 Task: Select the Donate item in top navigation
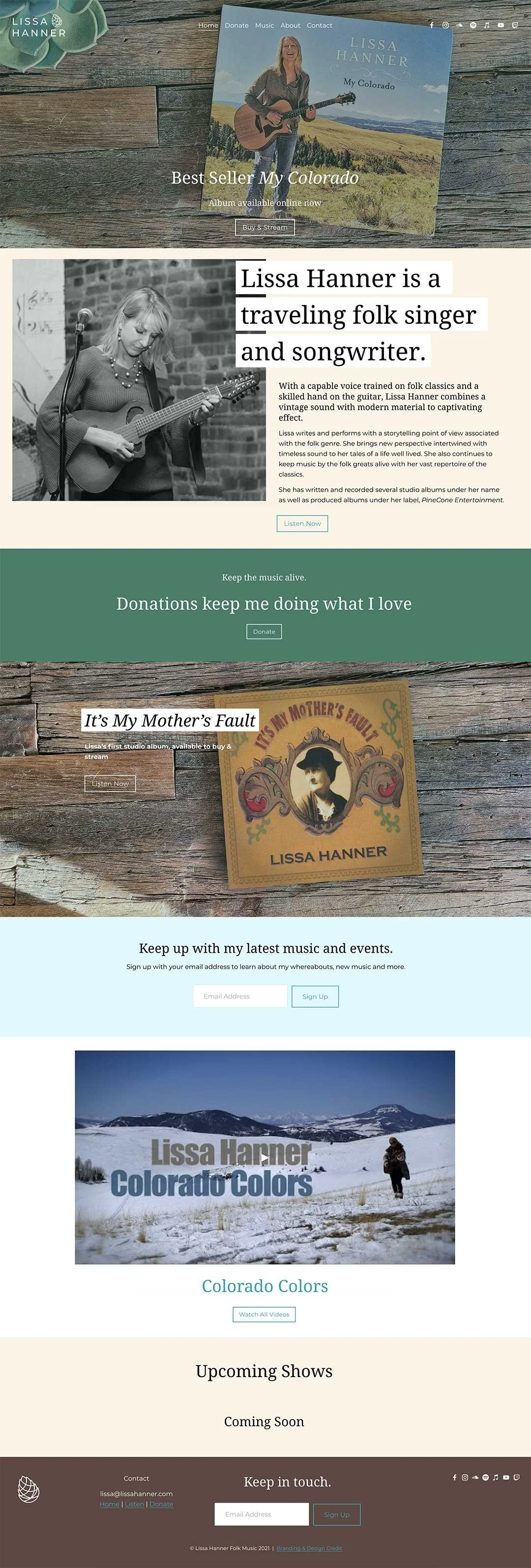[236, 26]
